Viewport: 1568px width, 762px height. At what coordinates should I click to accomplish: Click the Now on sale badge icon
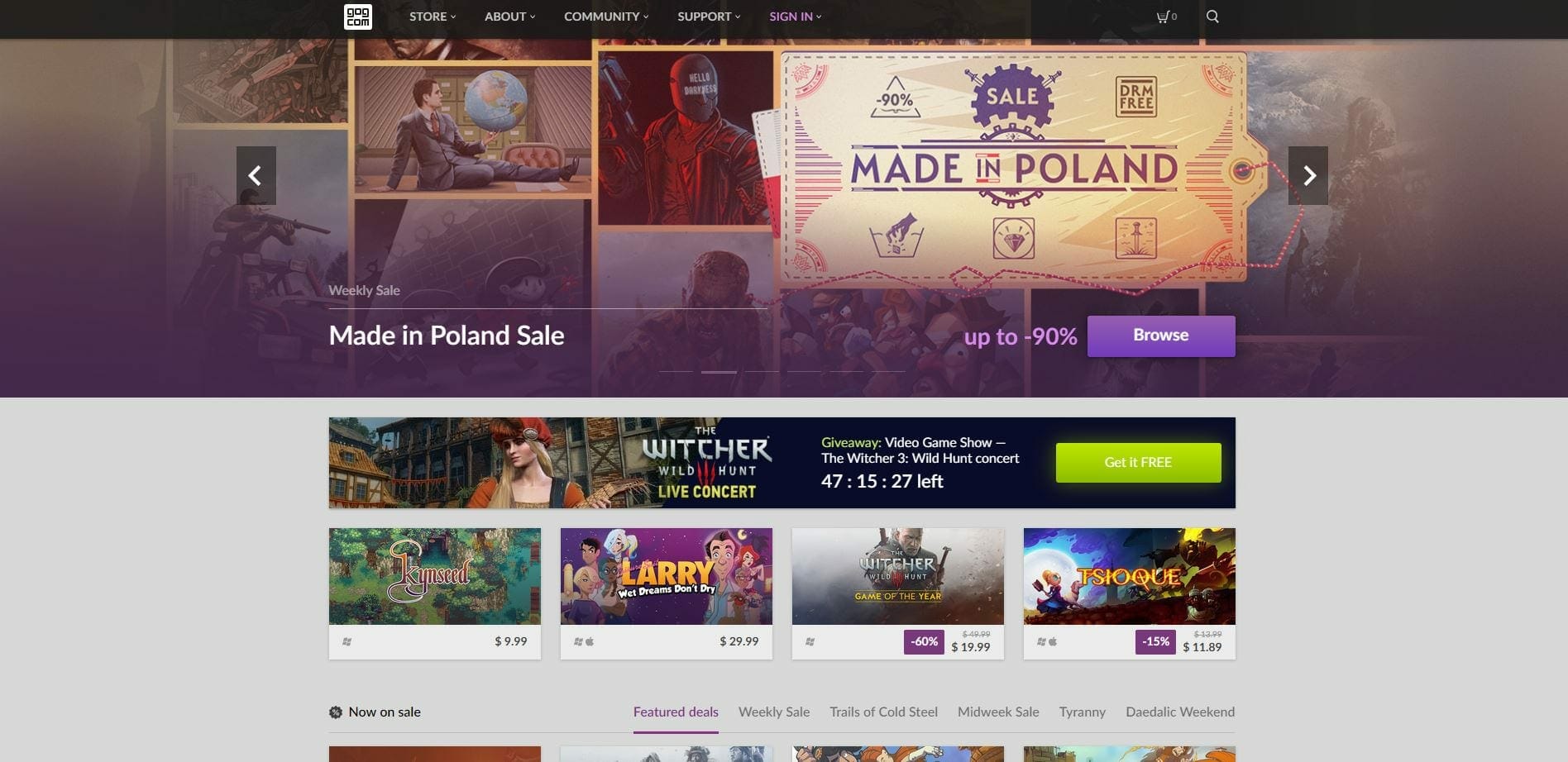336,712
